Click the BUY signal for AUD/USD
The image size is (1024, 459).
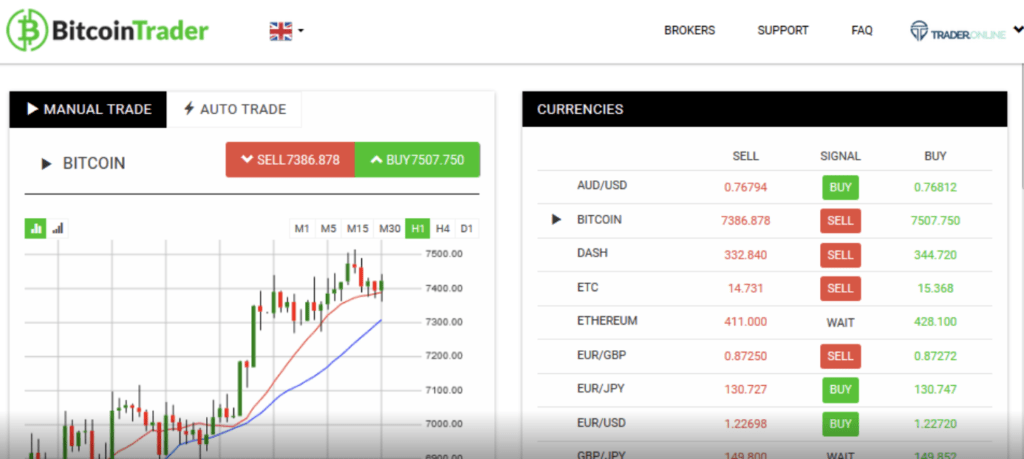(x=840, y=187)
